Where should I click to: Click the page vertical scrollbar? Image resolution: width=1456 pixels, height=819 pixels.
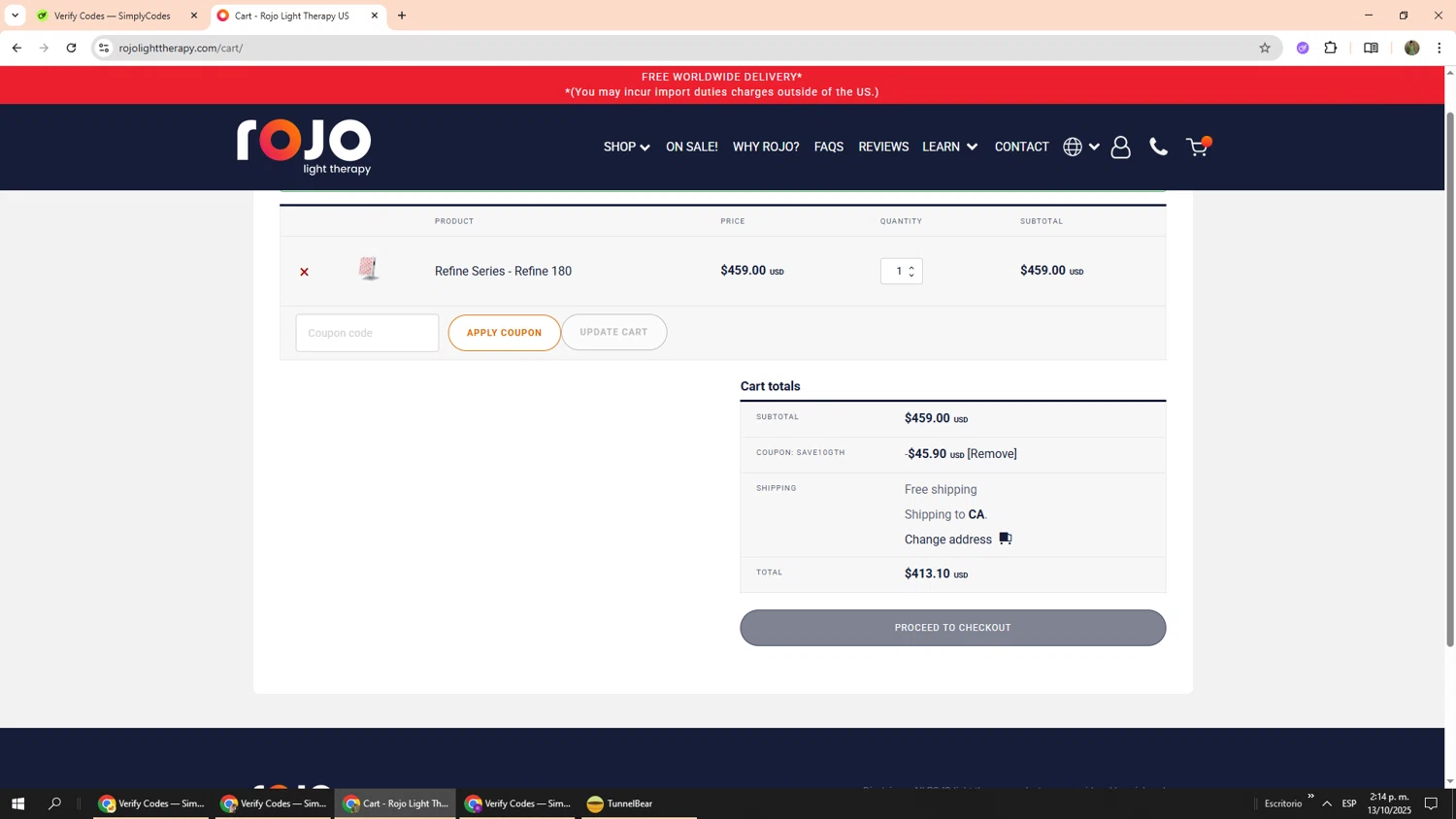coord(1450,378)
